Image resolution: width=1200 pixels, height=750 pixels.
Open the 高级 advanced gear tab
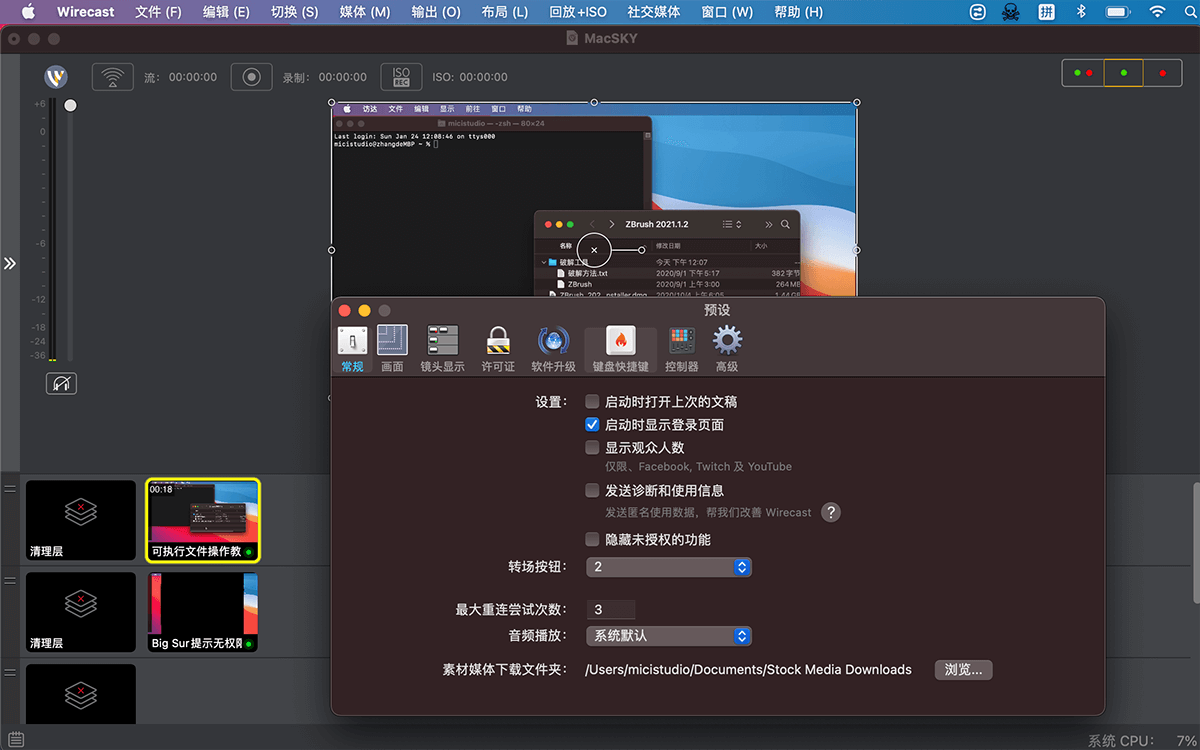pos(727,350)
